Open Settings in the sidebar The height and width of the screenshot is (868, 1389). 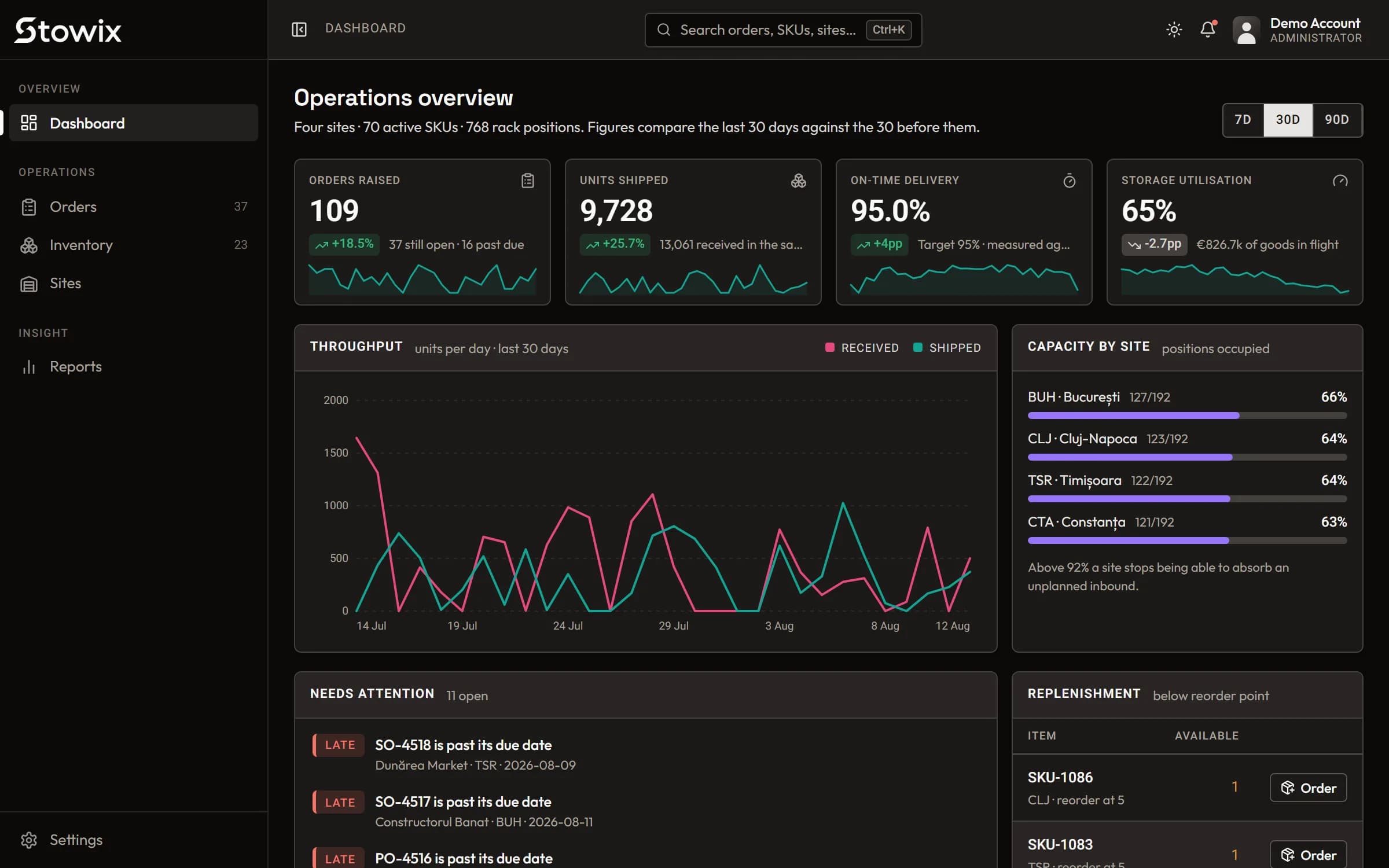pos(134,840)
